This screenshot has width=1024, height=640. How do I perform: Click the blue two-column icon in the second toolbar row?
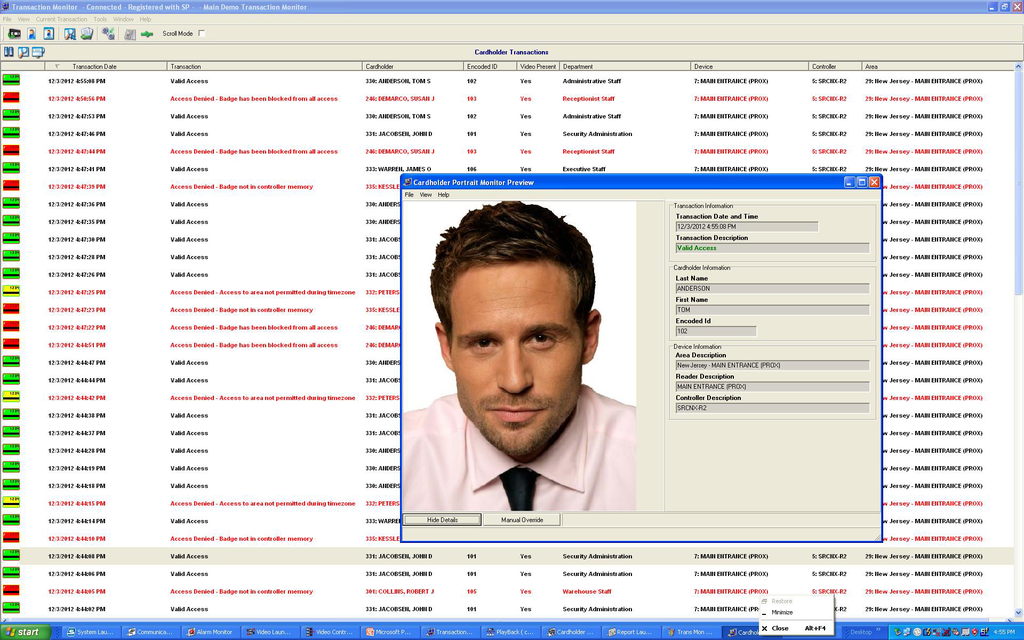click(x=9, y=52)
